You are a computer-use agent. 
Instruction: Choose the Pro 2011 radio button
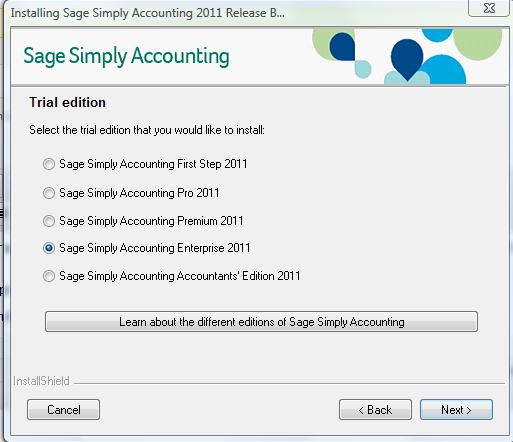(x=49, y=193)
